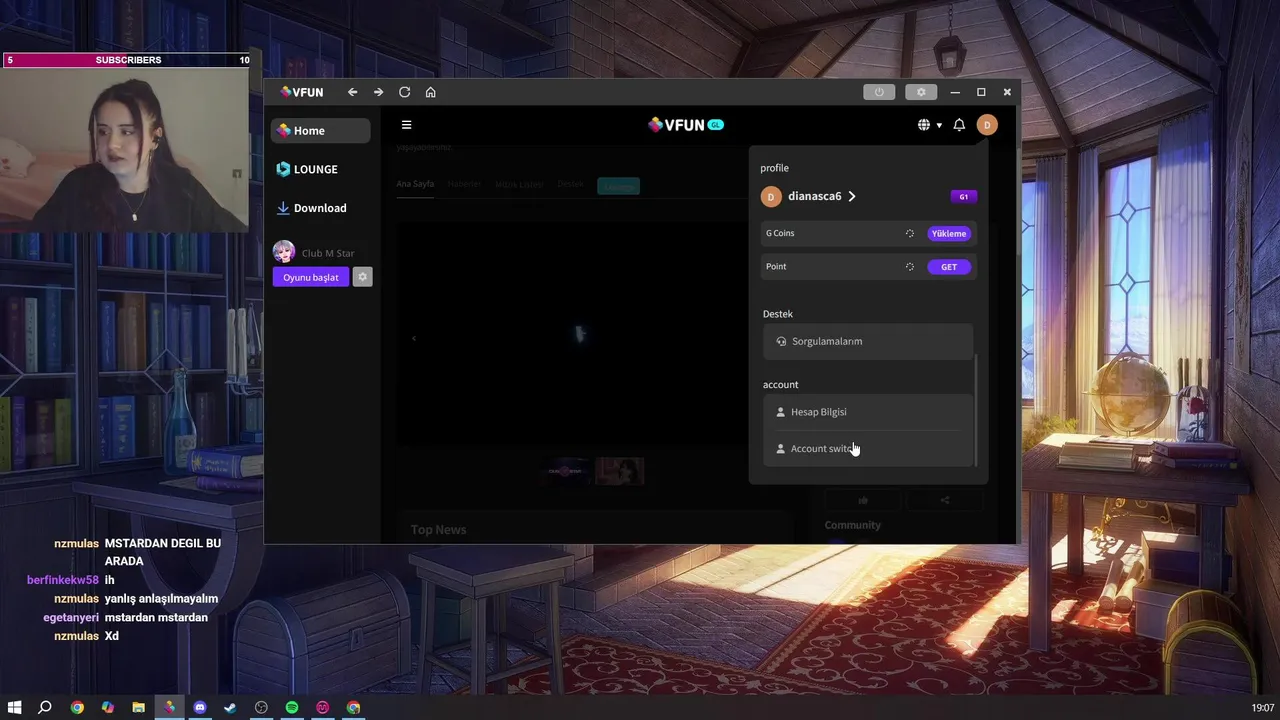Image resolution: width=1280 pixels, height=720 pixels.
Task: Click the profile panel scrollbar
Action: click(x=976, y=410)
